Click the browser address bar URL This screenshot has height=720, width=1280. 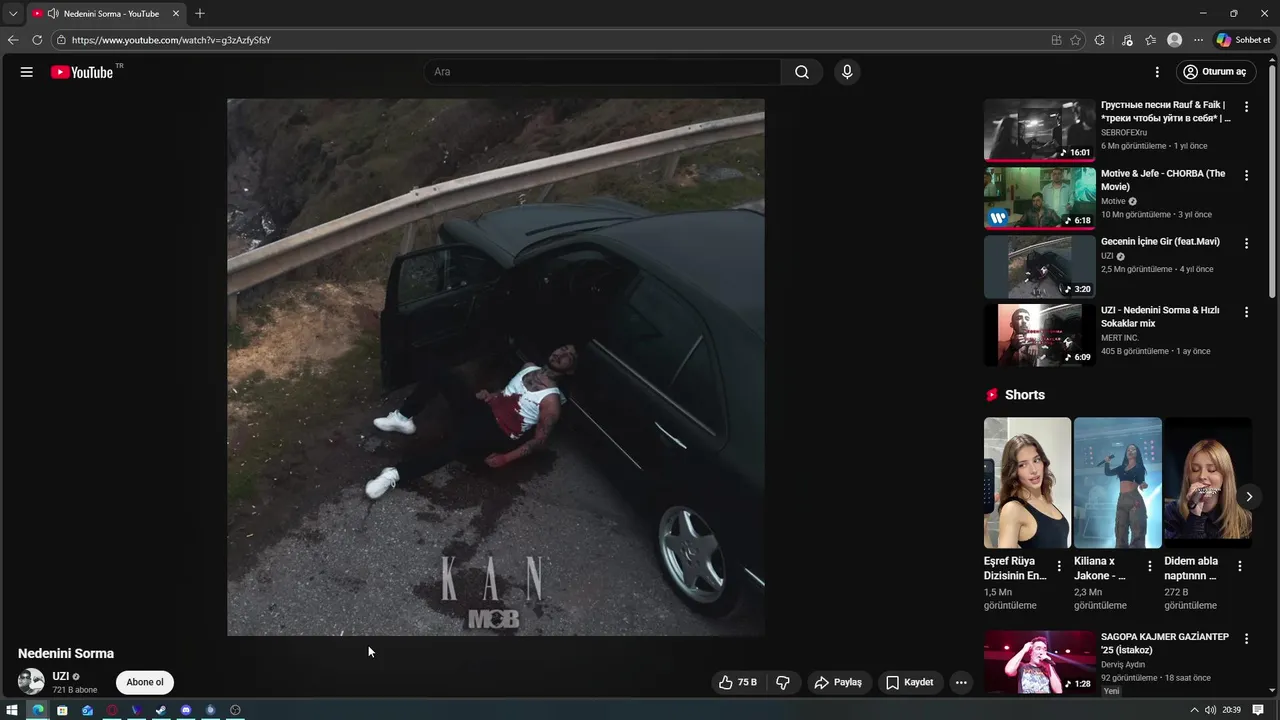point(171,40)
